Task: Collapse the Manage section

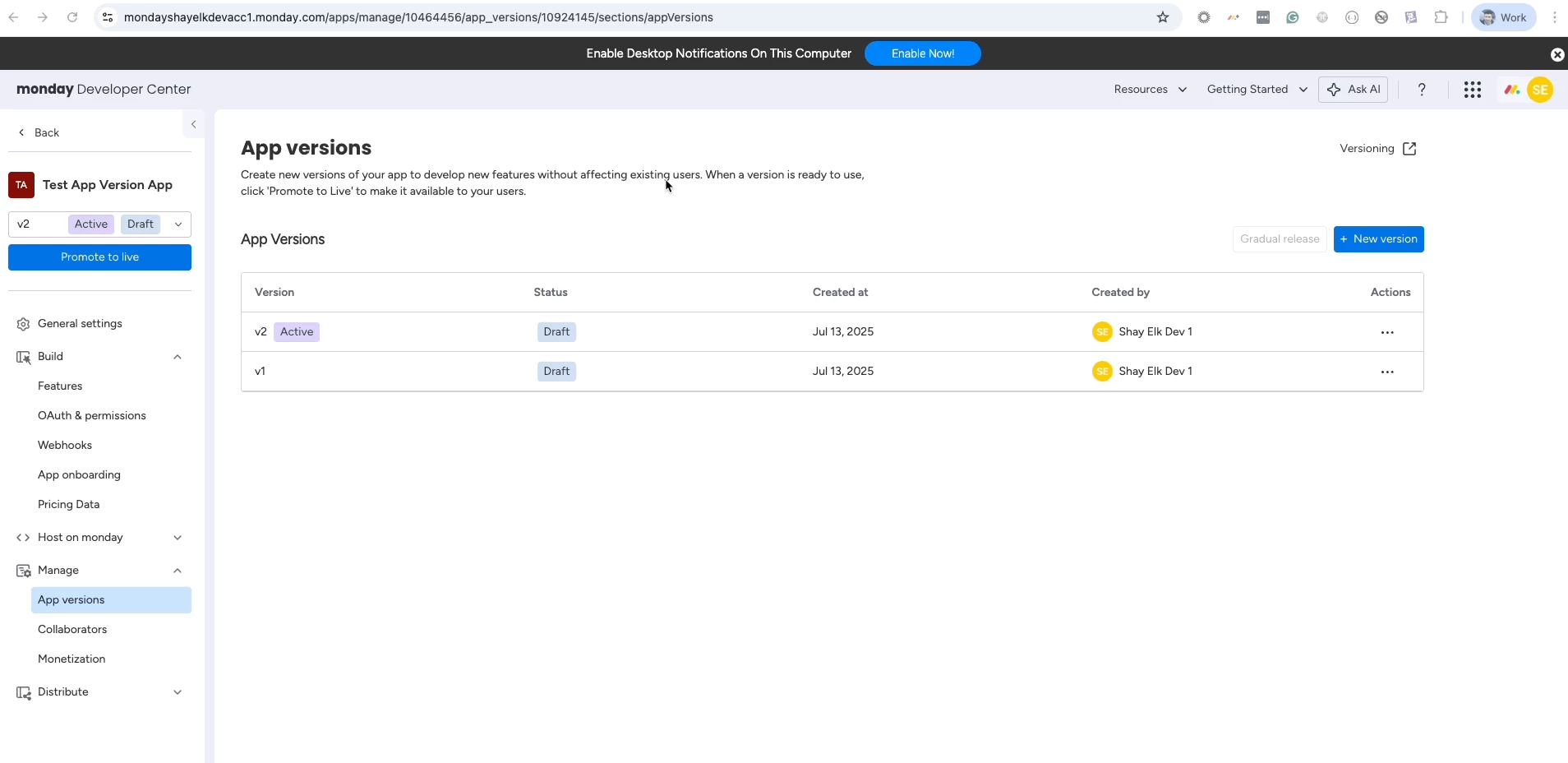Action: 99,571
